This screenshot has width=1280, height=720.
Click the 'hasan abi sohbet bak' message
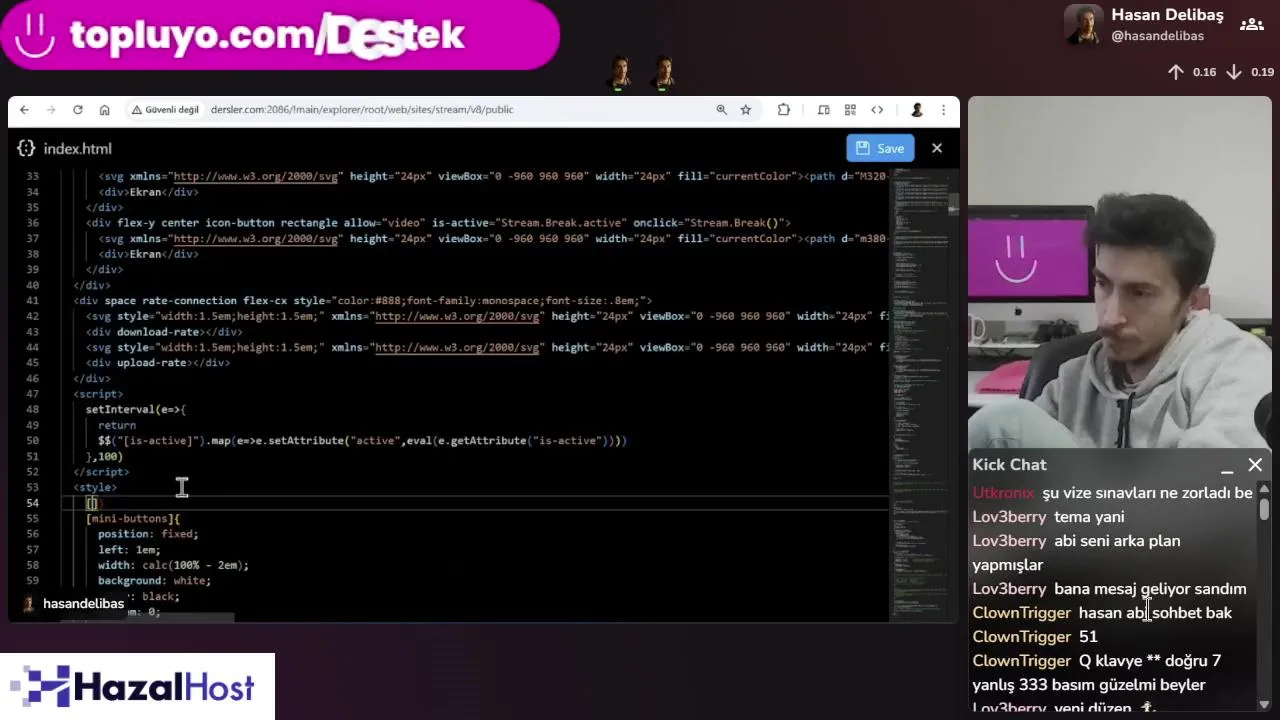1155,613
